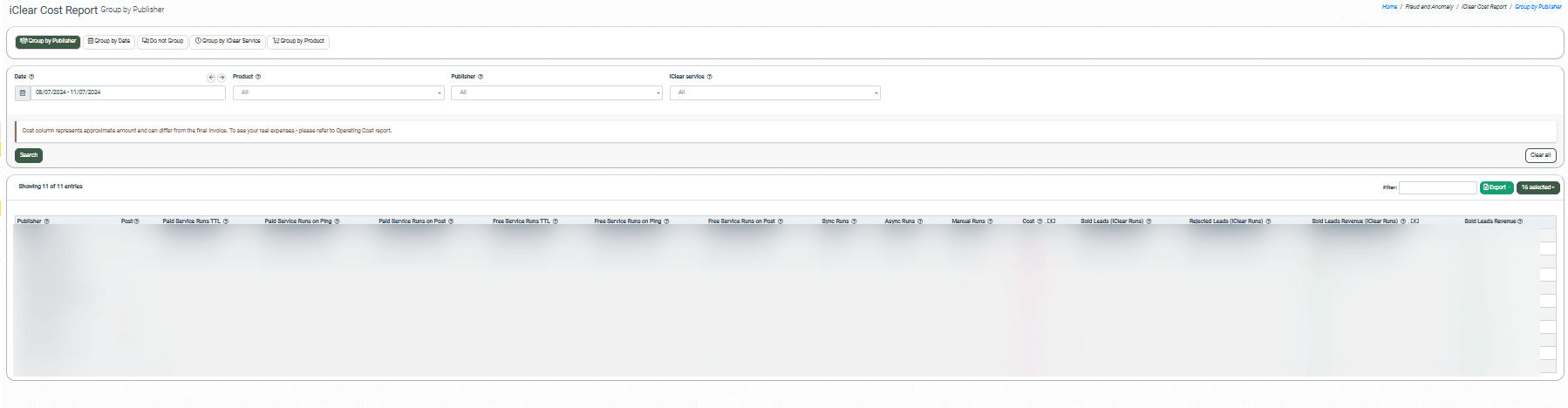
Task: Click the Clear all button
Action: point(1540,155)
